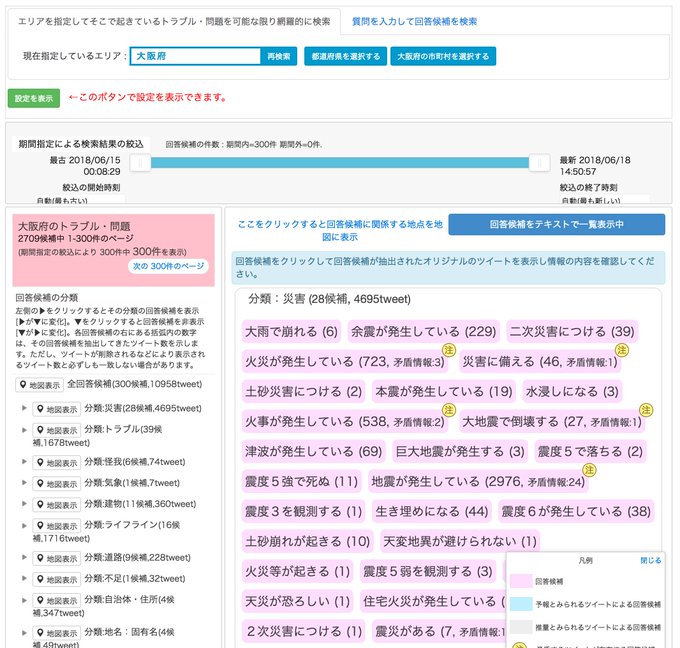Click the right handle of the period slider
680x648 pixels.
coord(539,163)
